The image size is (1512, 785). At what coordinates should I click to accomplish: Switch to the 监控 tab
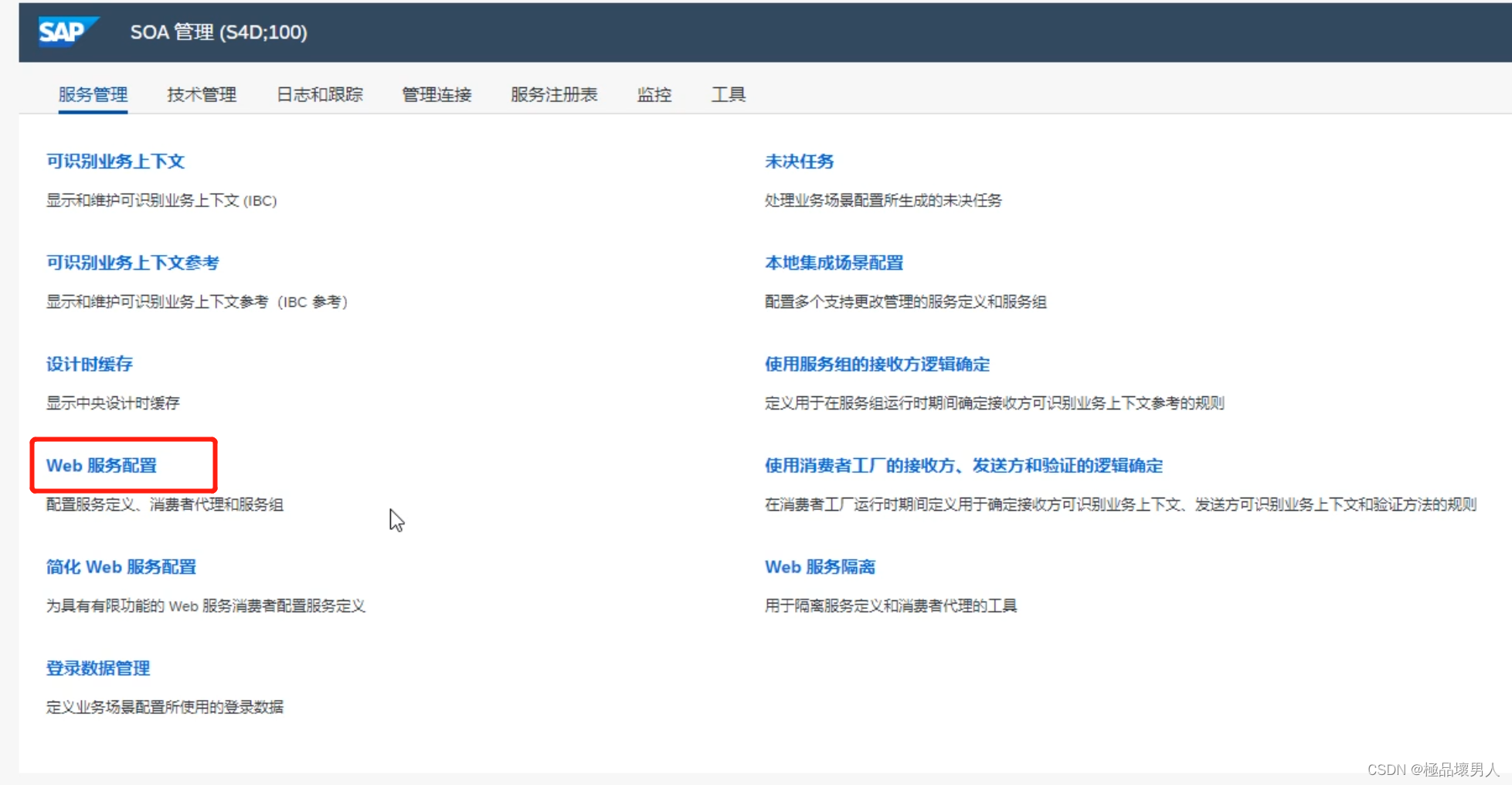click(654, 94)
